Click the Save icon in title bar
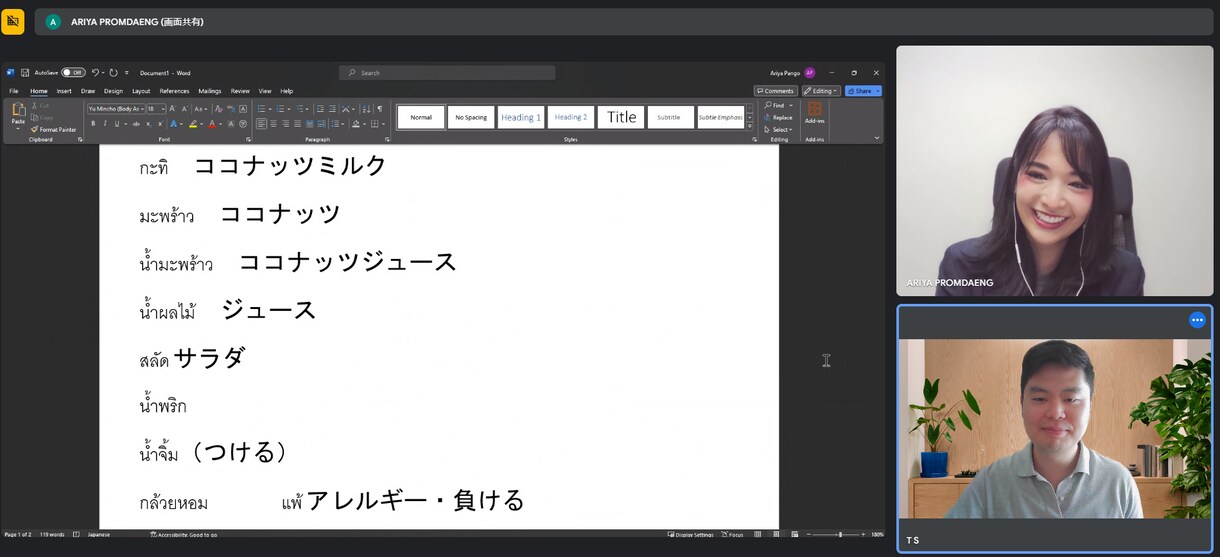 (x=25, y=73)
